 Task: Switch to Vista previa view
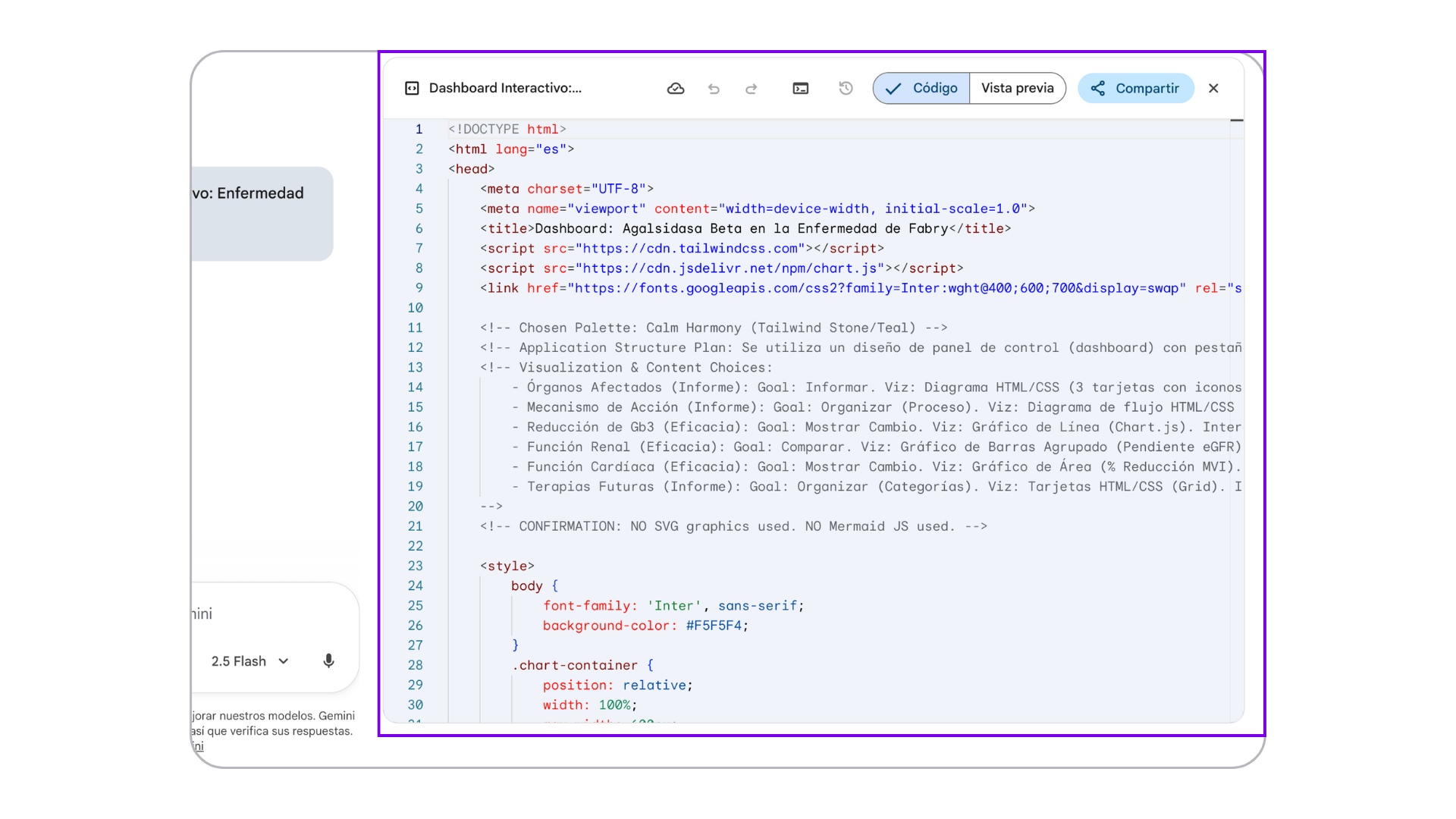(x=1017, y=89)
